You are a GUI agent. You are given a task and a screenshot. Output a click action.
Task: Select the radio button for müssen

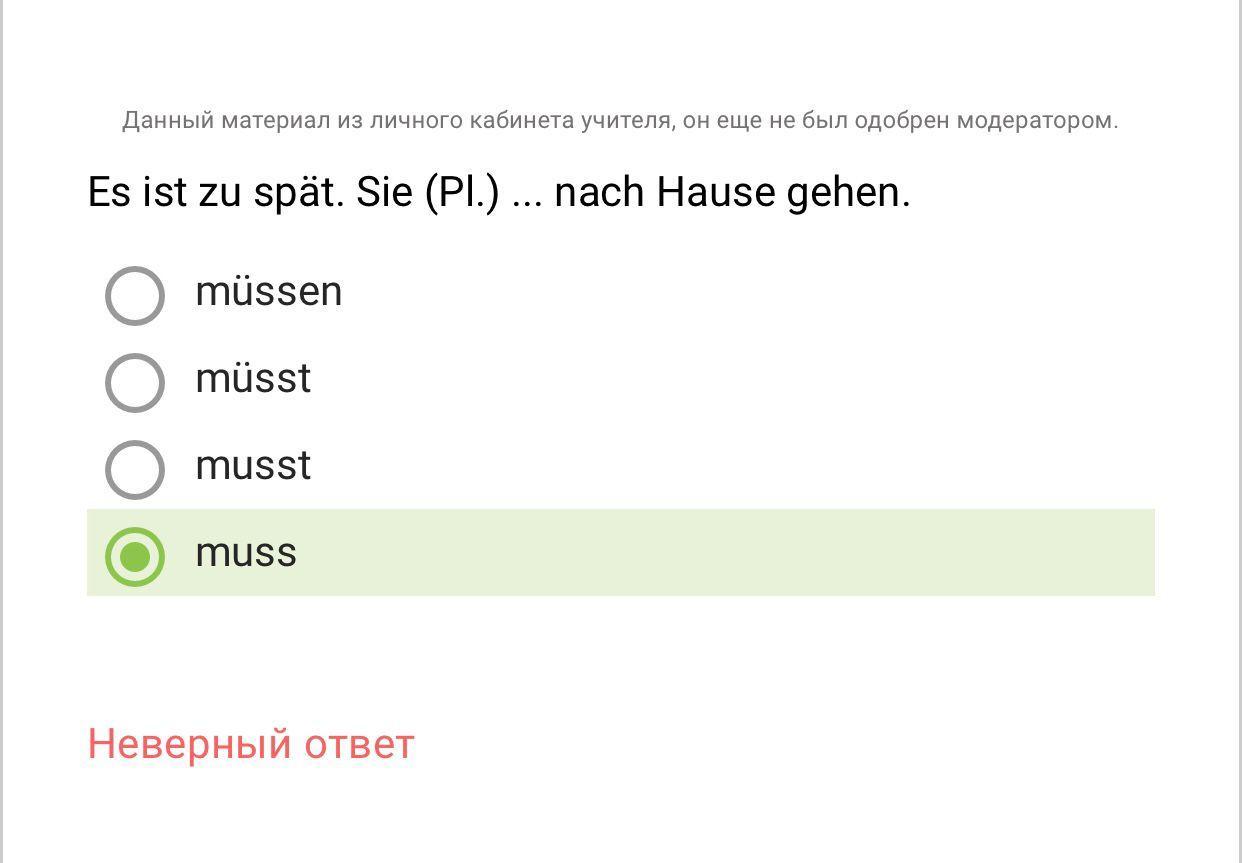click(x=134, y=295)
